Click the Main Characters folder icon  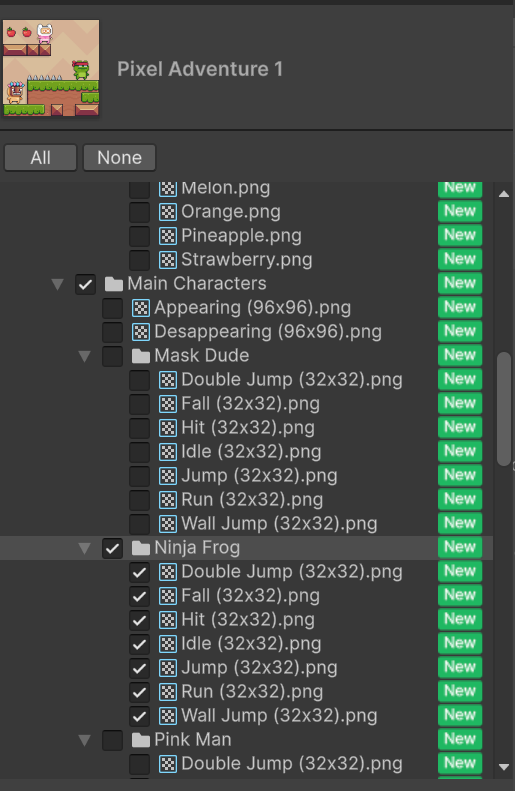click(x=114, y=284)
